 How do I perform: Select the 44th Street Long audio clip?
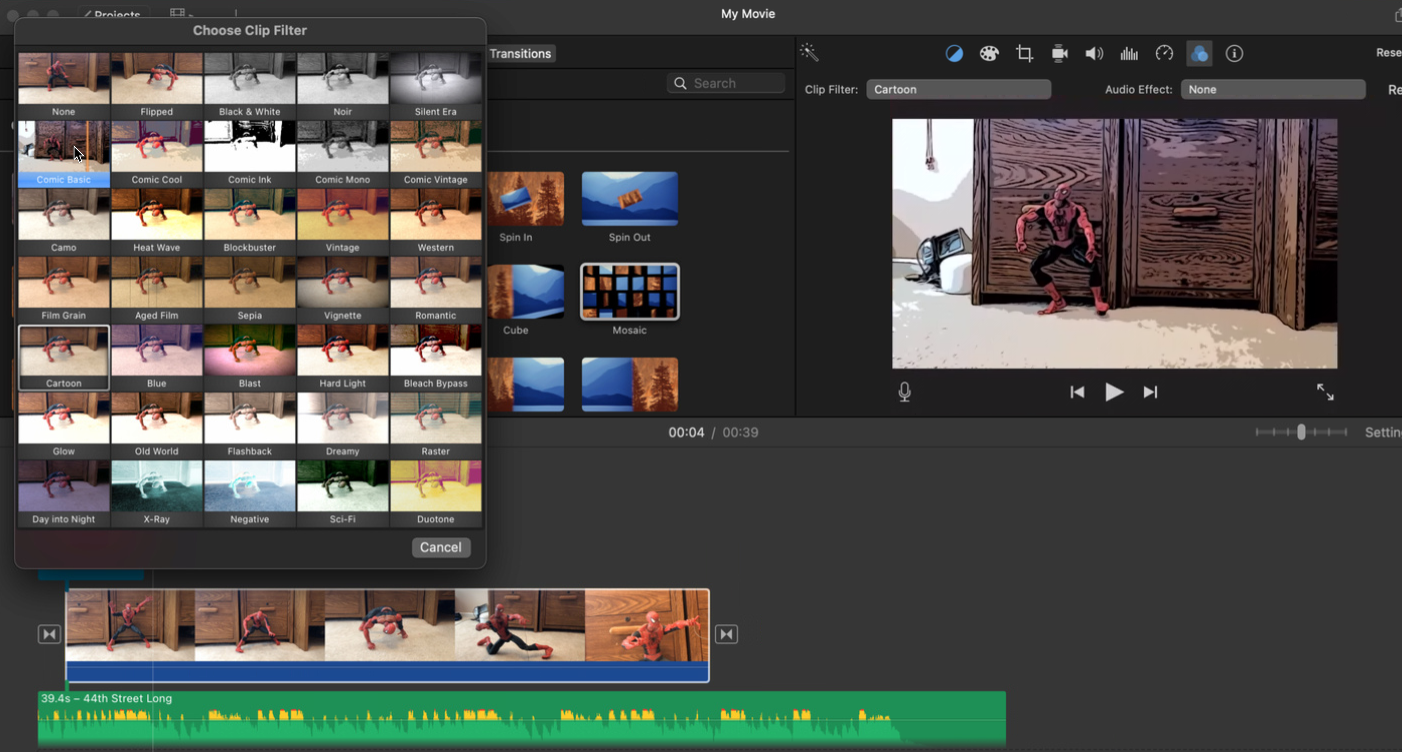(x=522, y=719)
